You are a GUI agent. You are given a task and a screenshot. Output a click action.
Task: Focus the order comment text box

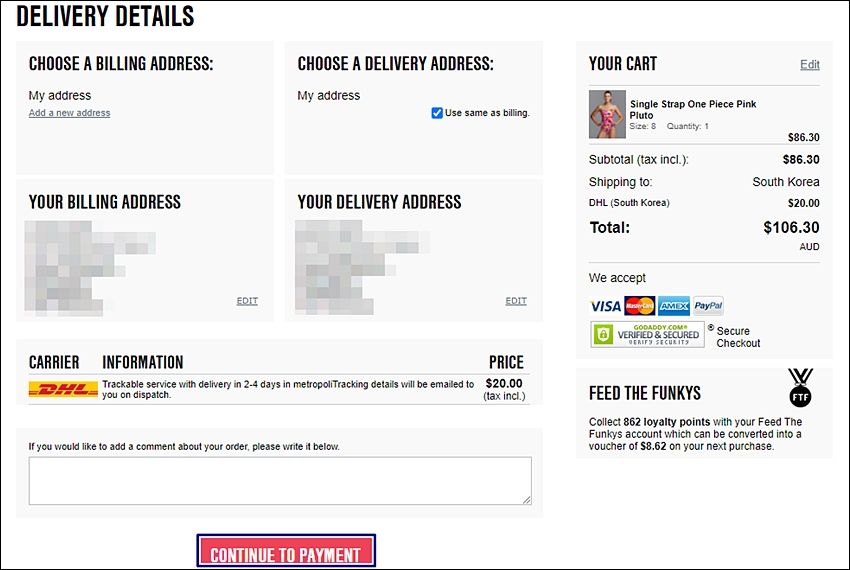click(x=280, y=481)
